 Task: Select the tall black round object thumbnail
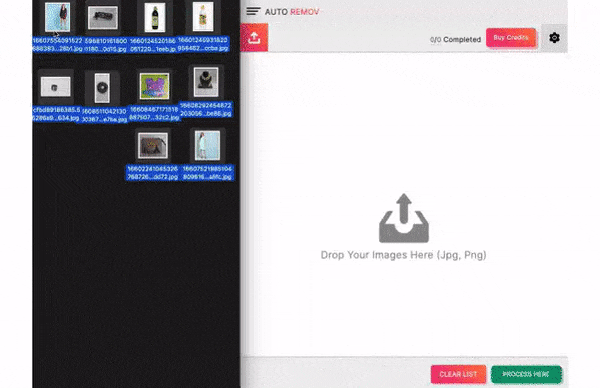point(102,88)
